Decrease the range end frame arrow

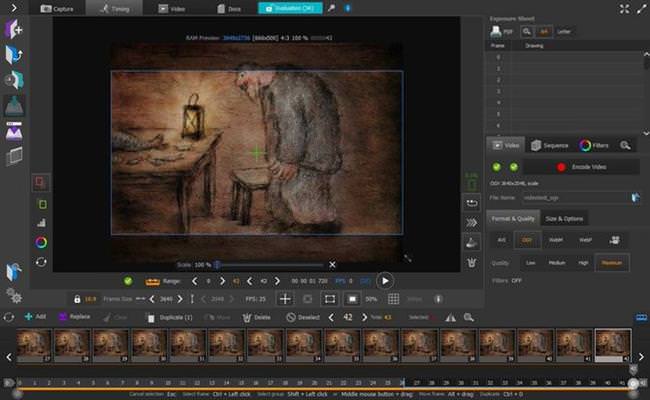click(x=250, y=281)
